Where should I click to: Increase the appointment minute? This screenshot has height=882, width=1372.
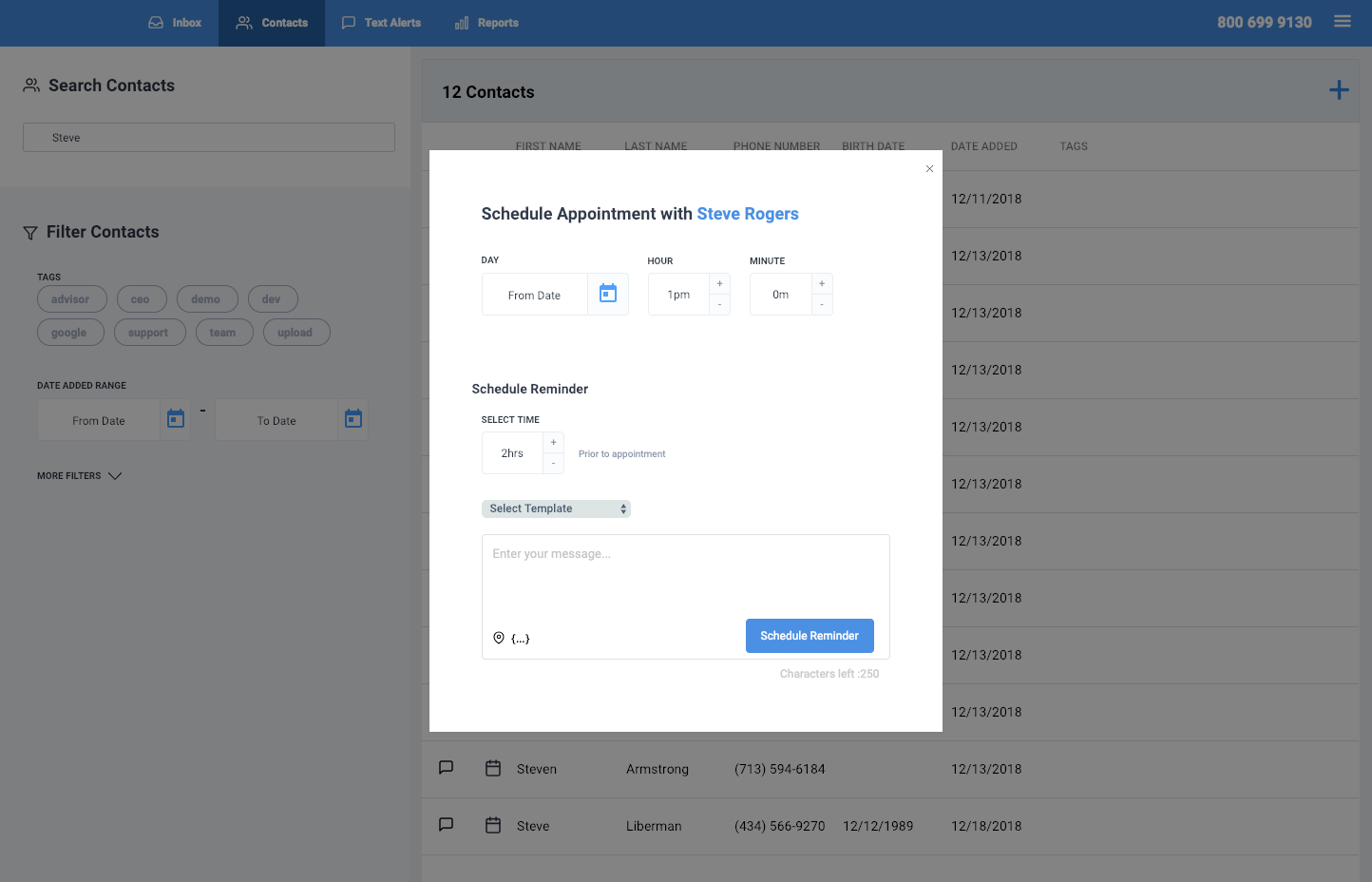(x=822, y=284)
